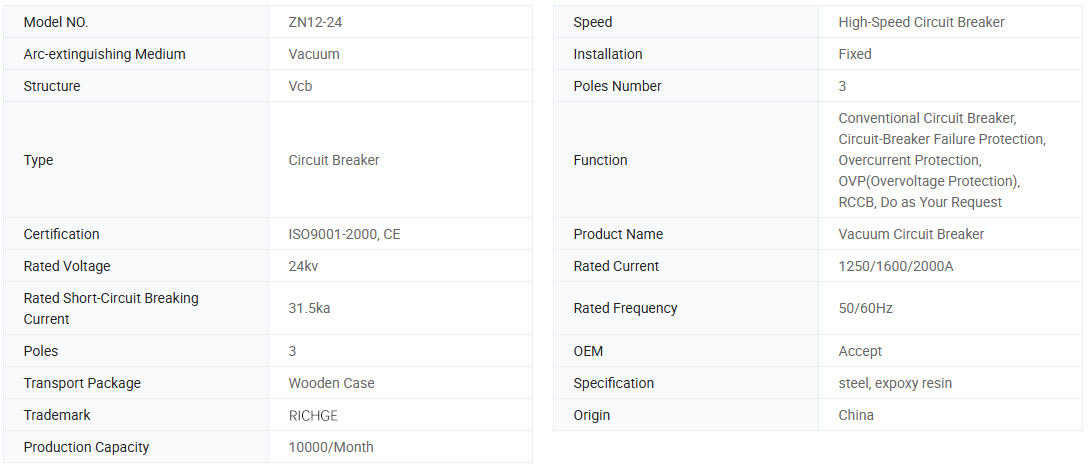The height and width of the screenshot is (469, 1089).
Task: Click the Vacuum Circuit Breaker product name
Action: pos(911,234)
